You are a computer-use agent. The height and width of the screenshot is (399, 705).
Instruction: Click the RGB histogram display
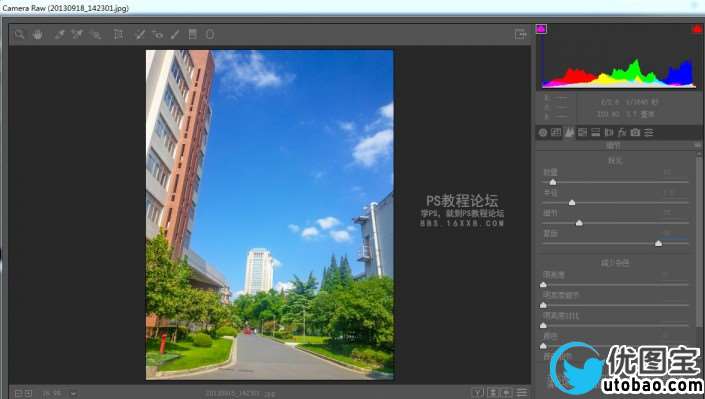tap(619, 57)
